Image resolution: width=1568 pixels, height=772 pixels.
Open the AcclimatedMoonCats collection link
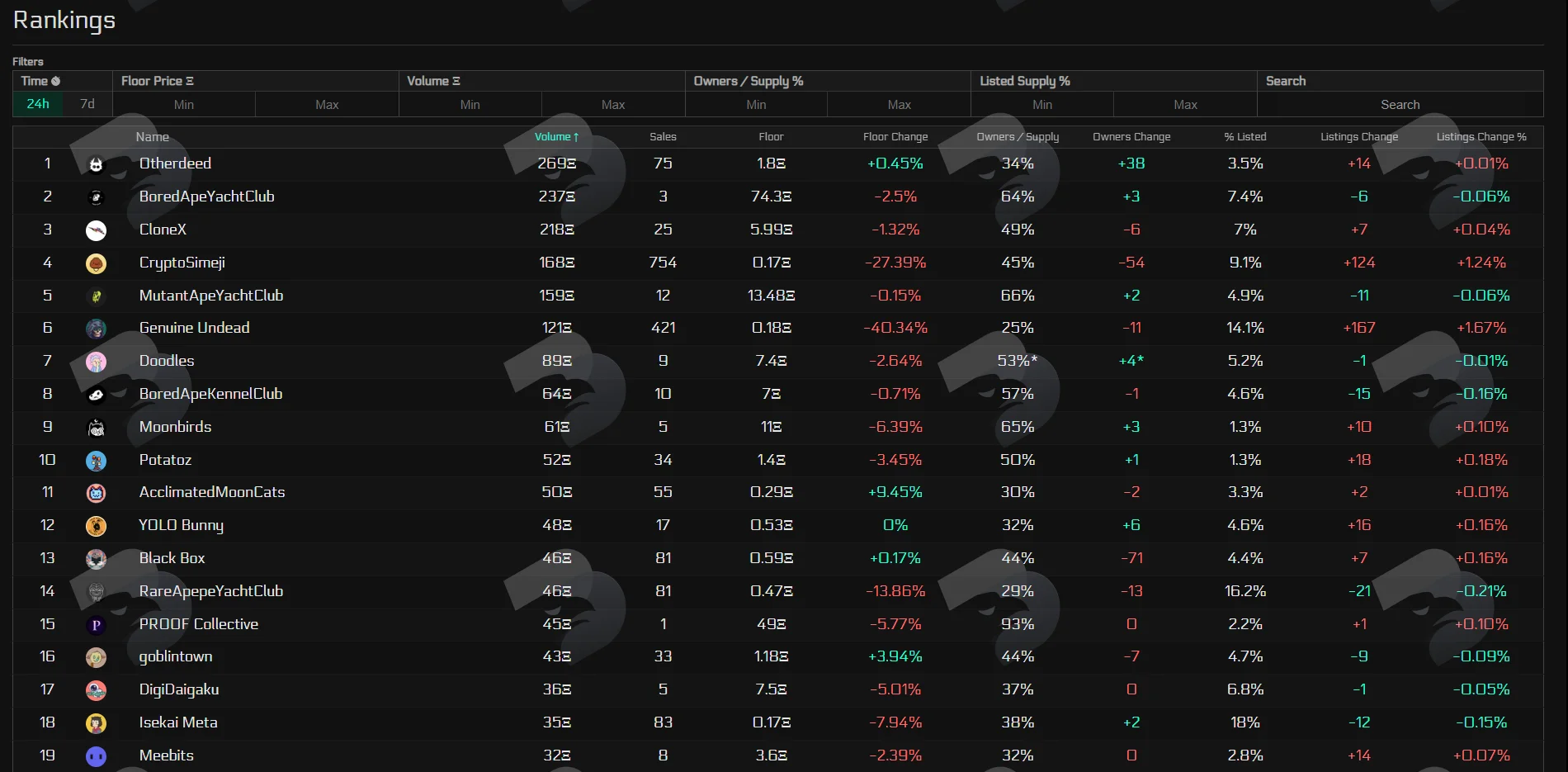point(212,492)
